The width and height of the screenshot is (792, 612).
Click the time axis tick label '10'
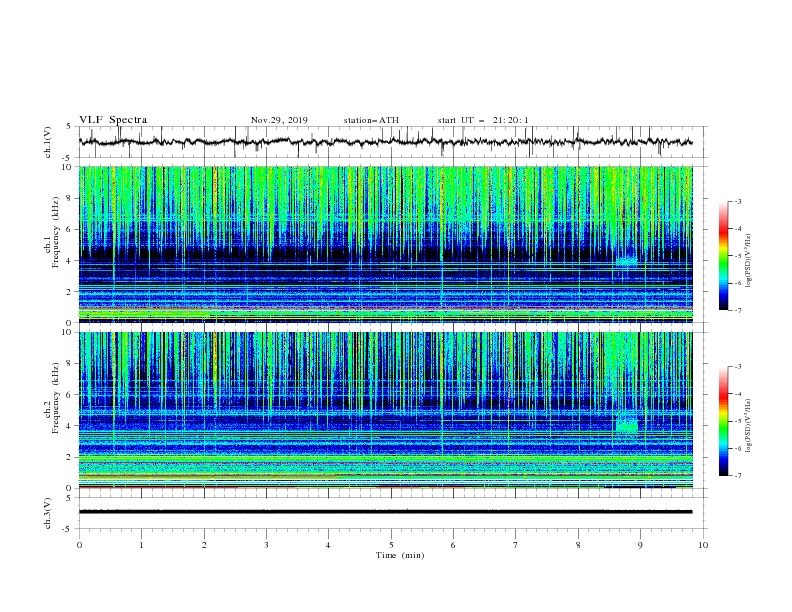point(703,545)
